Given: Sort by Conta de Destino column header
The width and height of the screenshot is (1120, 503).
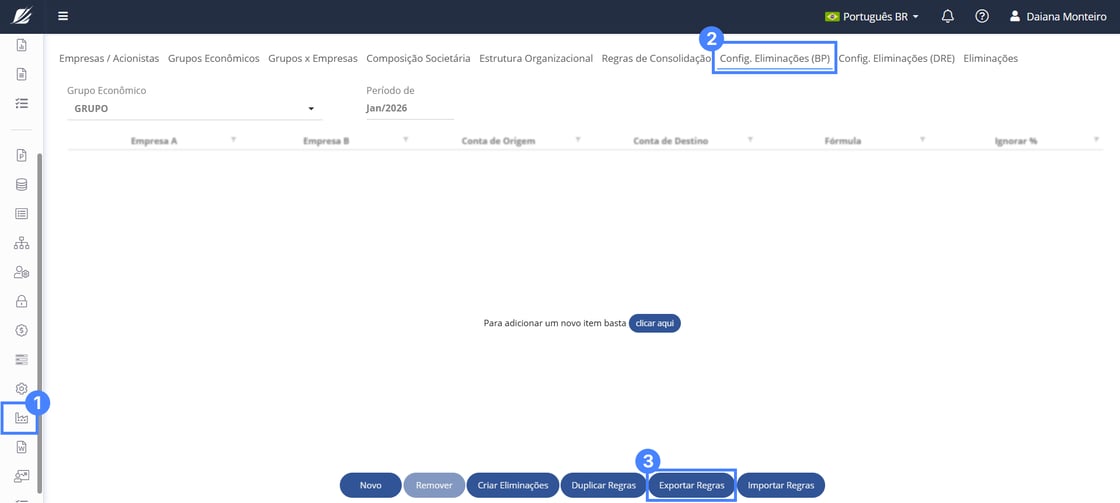Looking at the screenshot, I should [671, 141].
